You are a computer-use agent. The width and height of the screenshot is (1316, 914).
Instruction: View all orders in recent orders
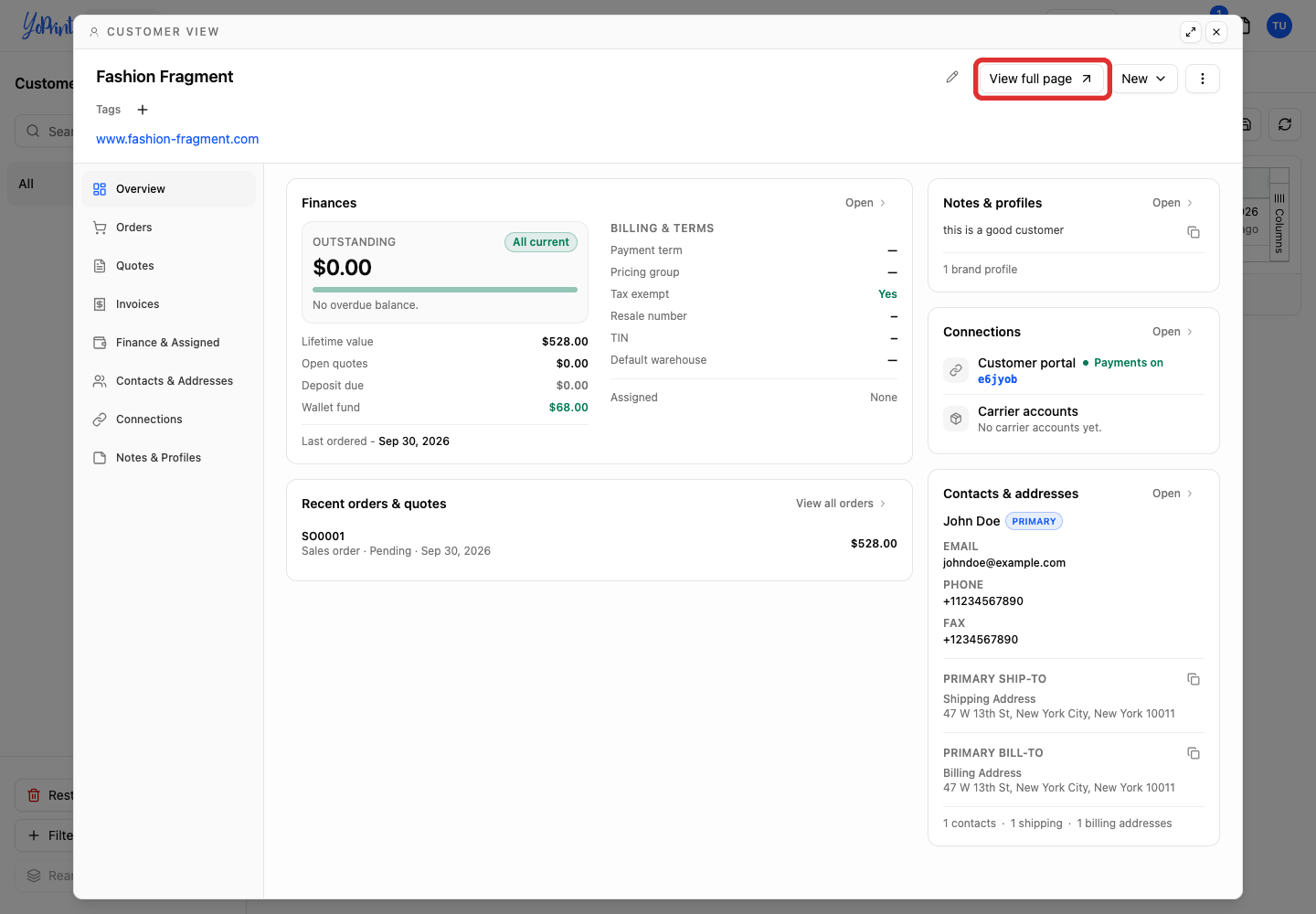coord(840,504)
